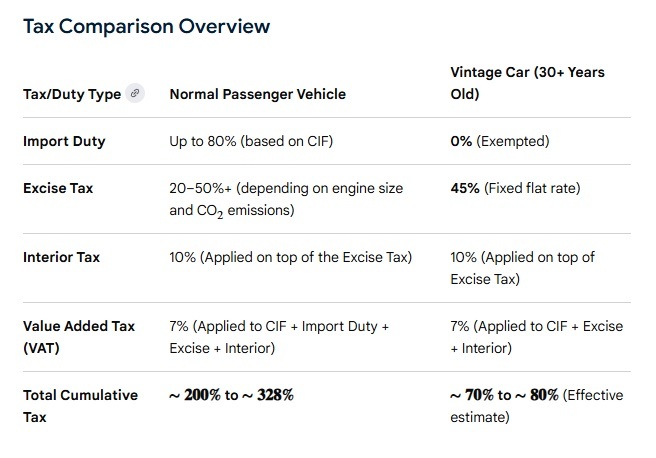Click the 20–50%+ engine size excise cell
Image resolution: width=656 pixels, height=458 pixels.
(x=286, y=200)
